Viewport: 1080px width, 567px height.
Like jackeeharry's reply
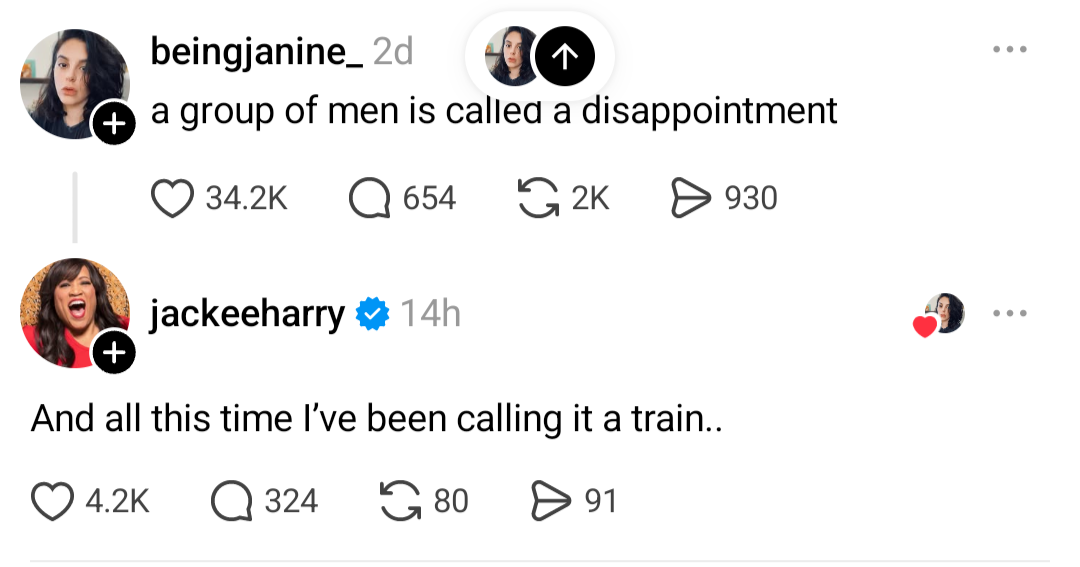click(x=52, y=501)
